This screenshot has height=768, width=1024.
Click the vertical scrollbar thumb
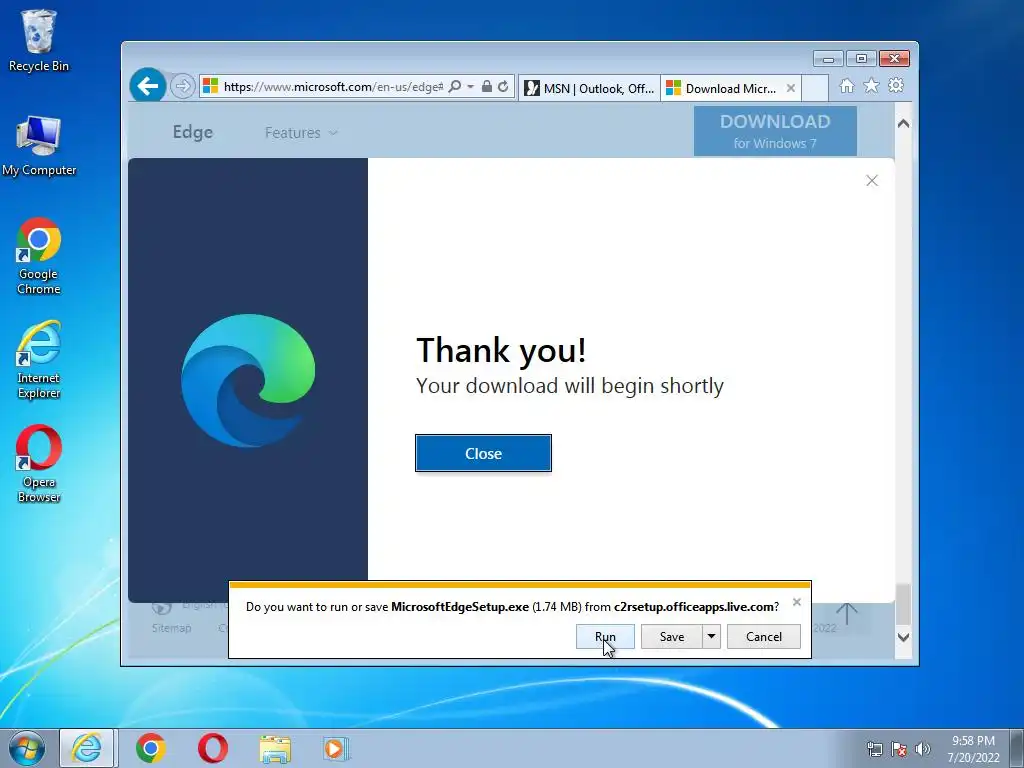click(903, 605)
